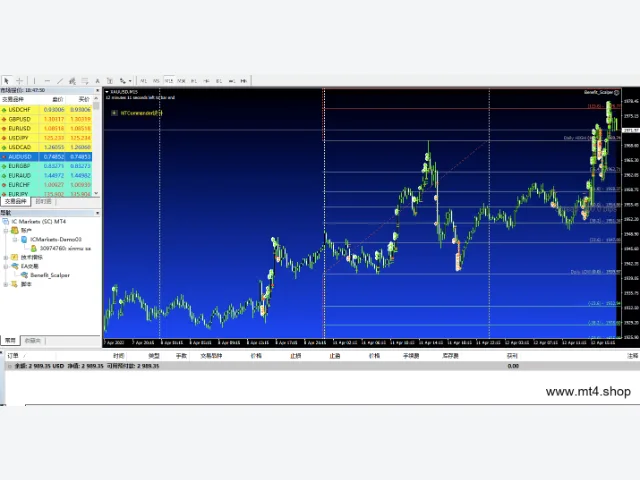Select the arrow cursor tool
640x480 pixels.
click(x=7, y=81)
